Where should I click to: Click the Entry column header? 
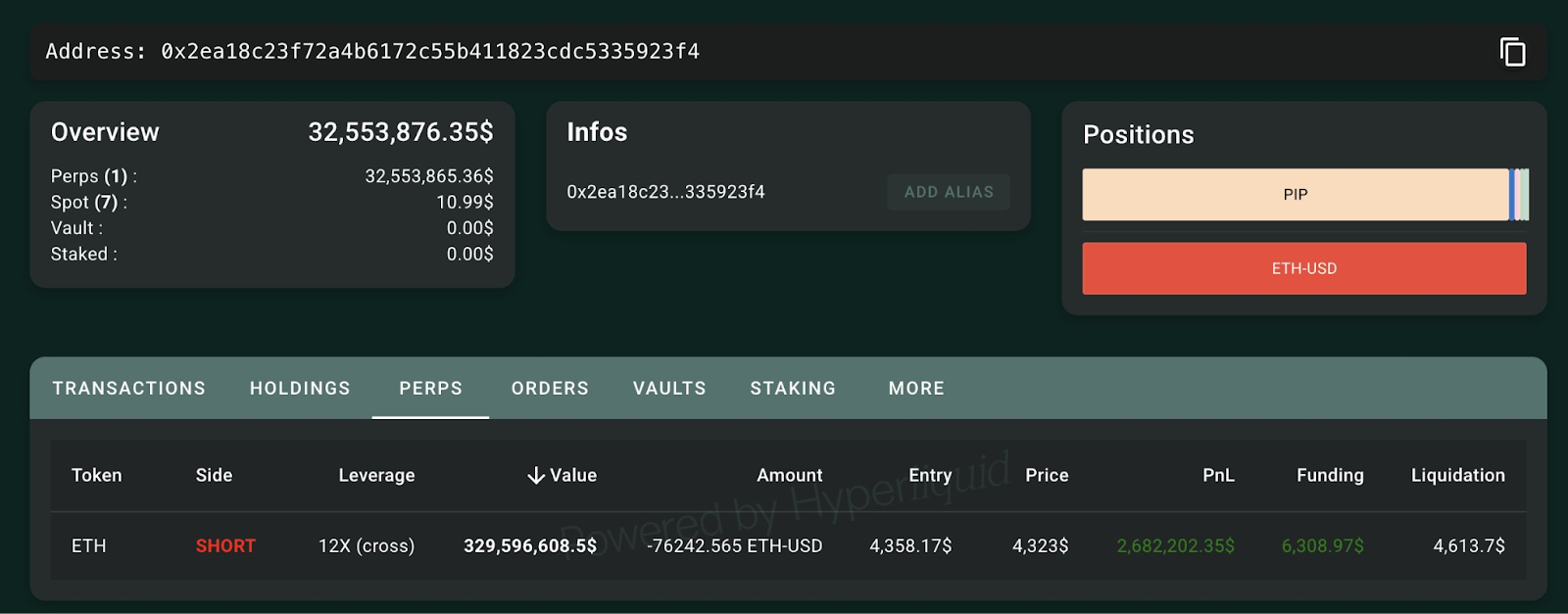click(930, 476)
